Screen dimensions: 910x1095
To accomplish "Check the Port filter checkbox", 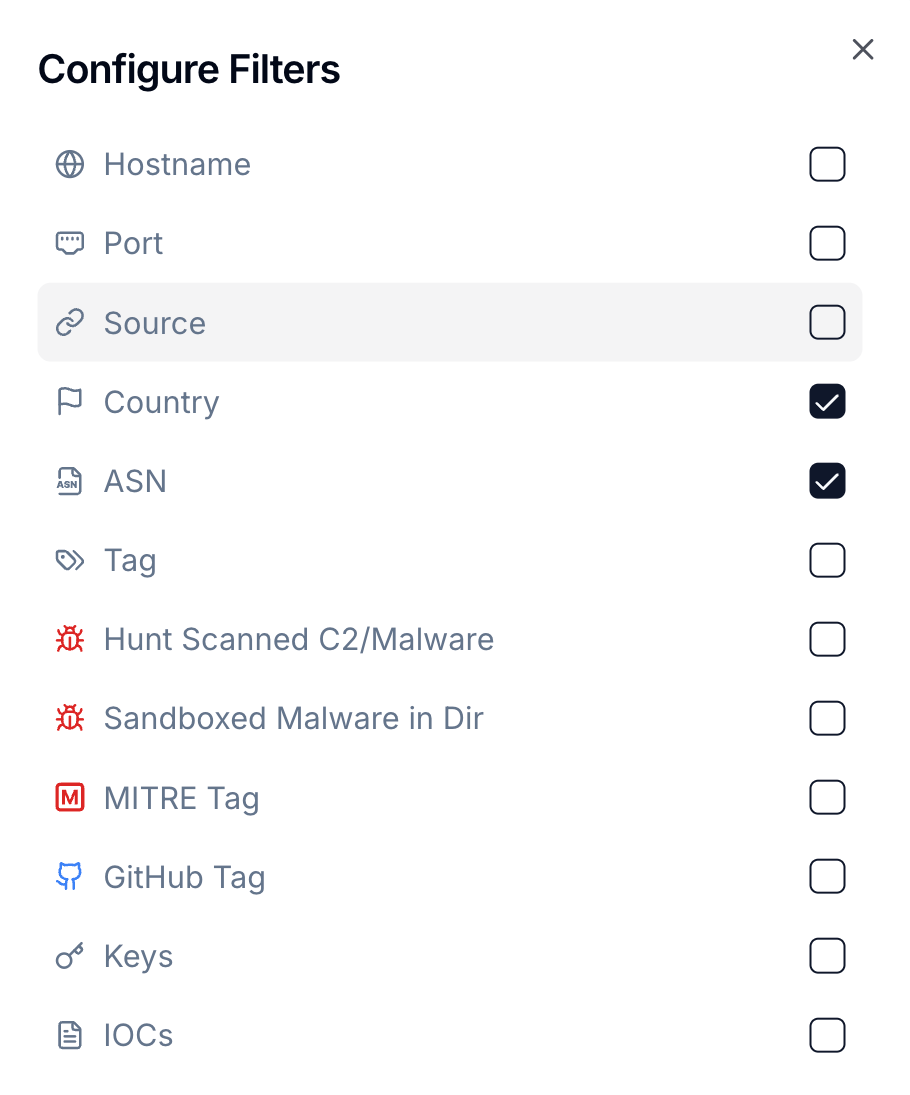I will pos(827,243).
